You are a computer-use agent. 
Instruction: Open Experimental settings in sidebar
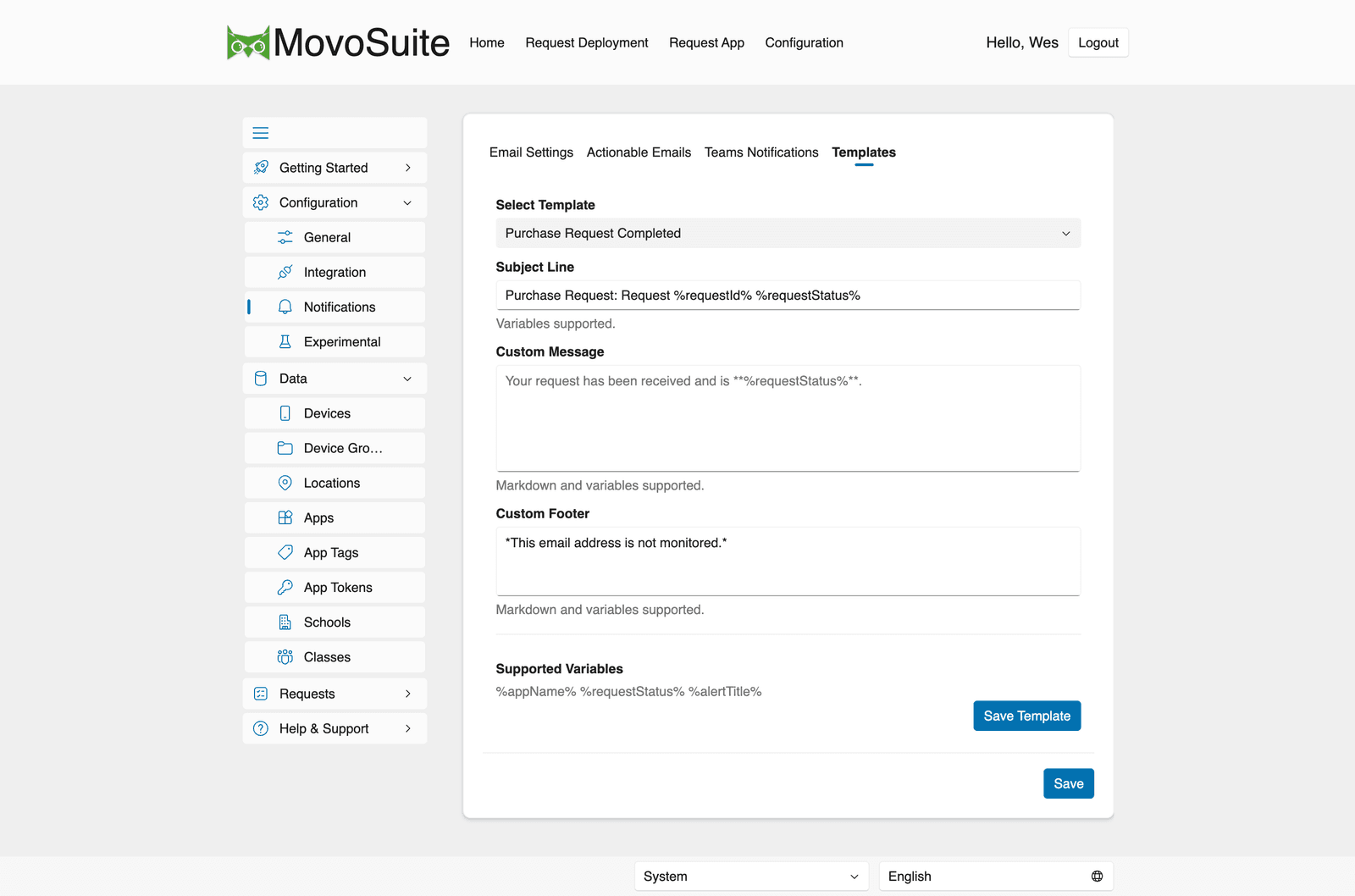click(335, 341)
